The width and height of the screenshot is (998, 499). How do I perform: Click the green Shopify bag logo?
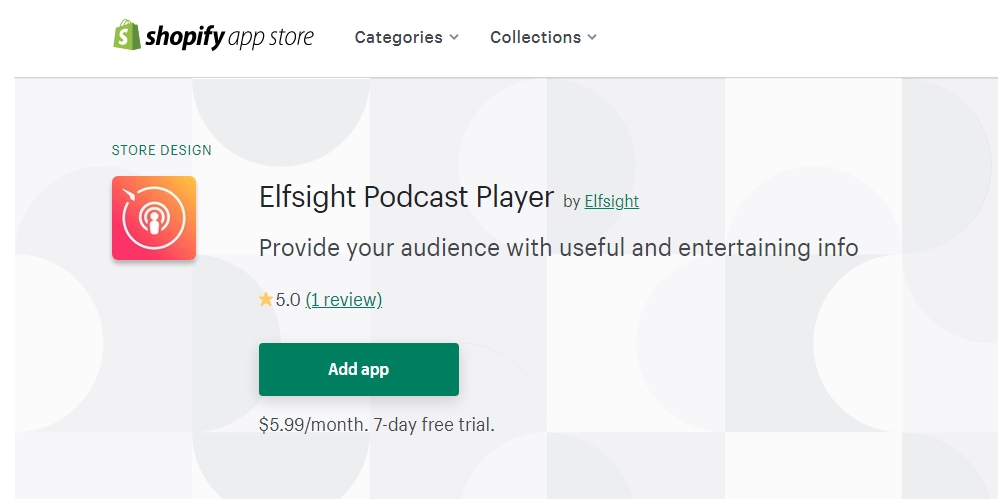coord(127,35)
